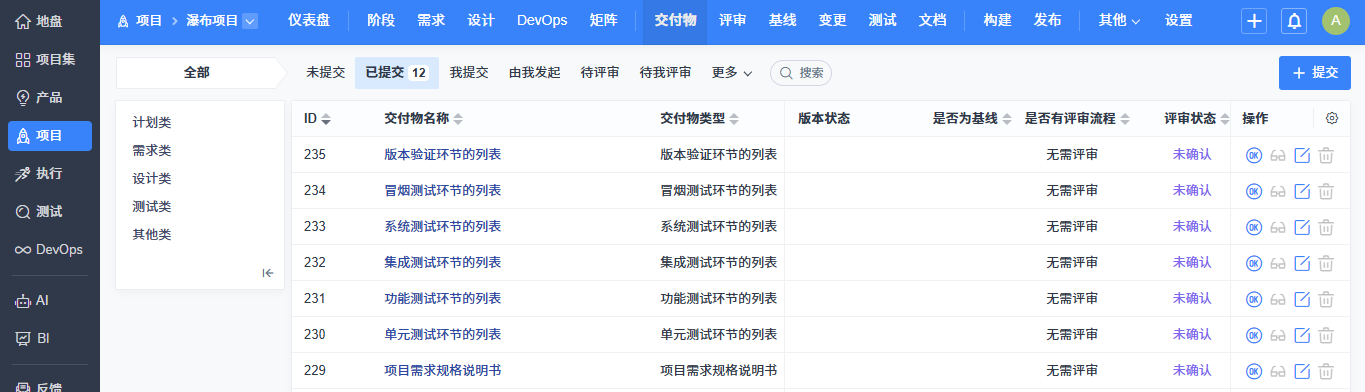Open 设置 in the top navigation
Image resolution: width=1365 pixels, height=392 pixels.
point(1178,20)
